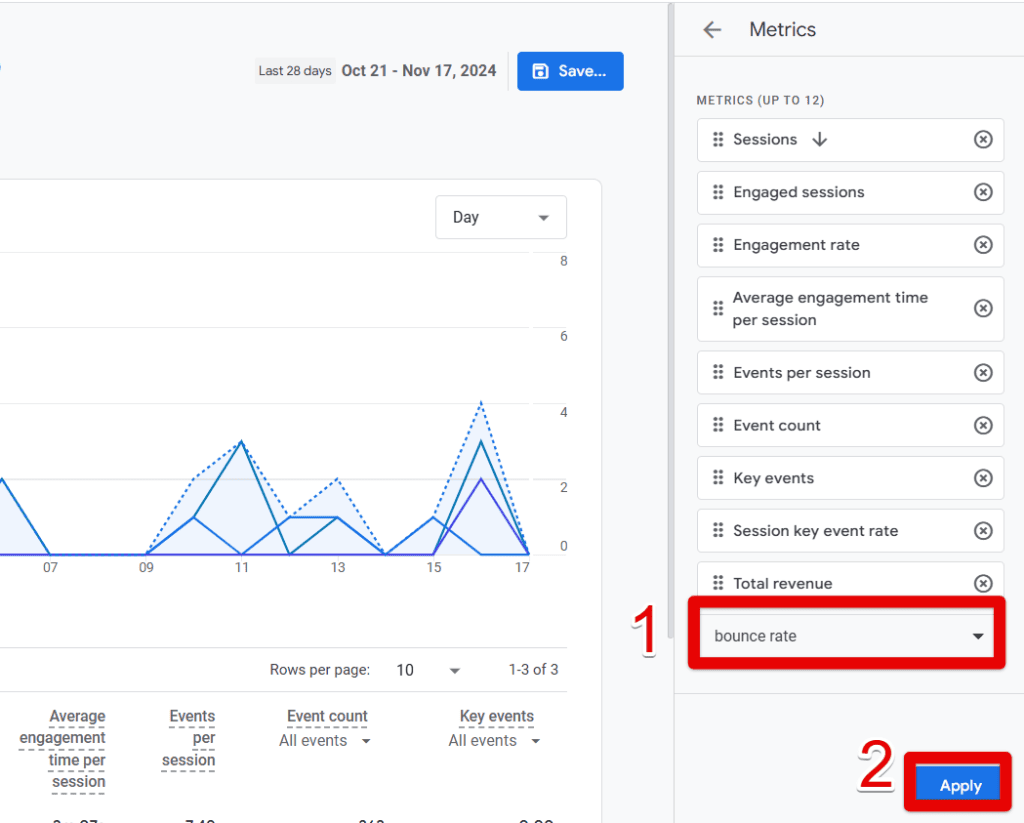Click the back arrow in the Metrics panel
The height and width of the screenshot is (823, 1024).
pos(712,29)
